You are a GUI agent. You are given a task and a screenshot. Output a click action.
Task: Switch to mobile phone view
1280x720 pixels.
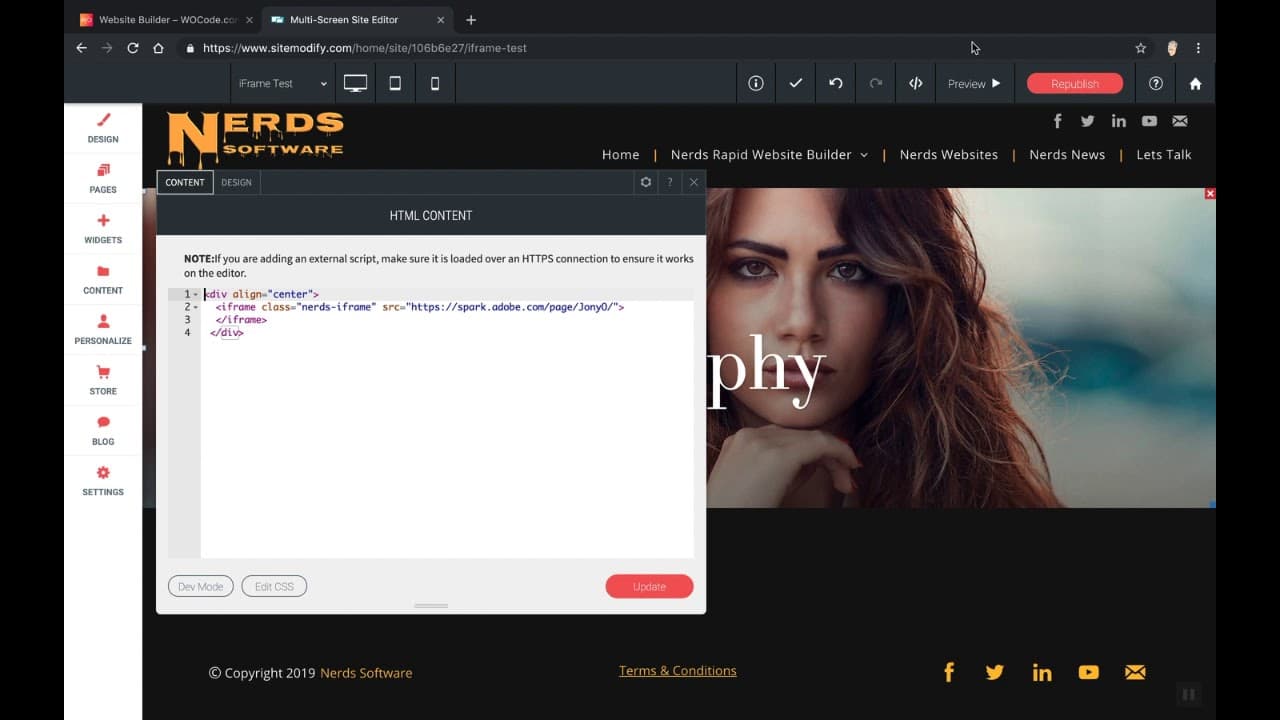(435, 84)
